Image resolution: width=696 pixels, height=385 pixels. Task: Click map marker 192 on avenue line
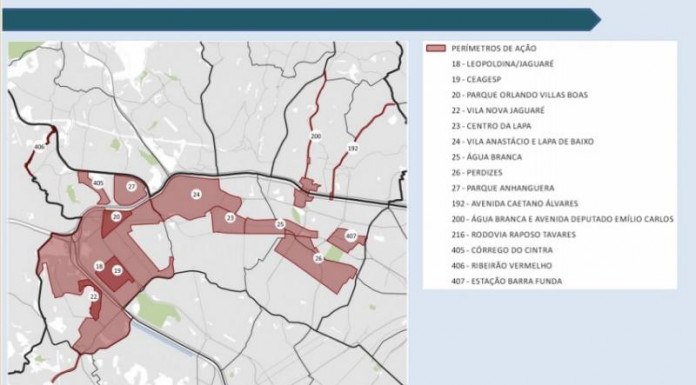tap(352, 148)
